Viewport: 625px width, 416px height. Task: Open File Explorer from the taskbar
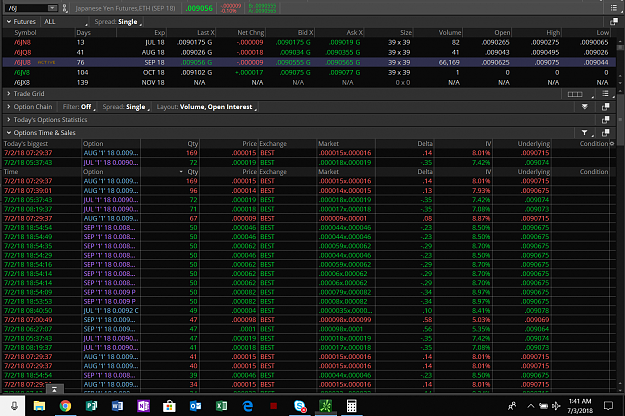[39, 406]
